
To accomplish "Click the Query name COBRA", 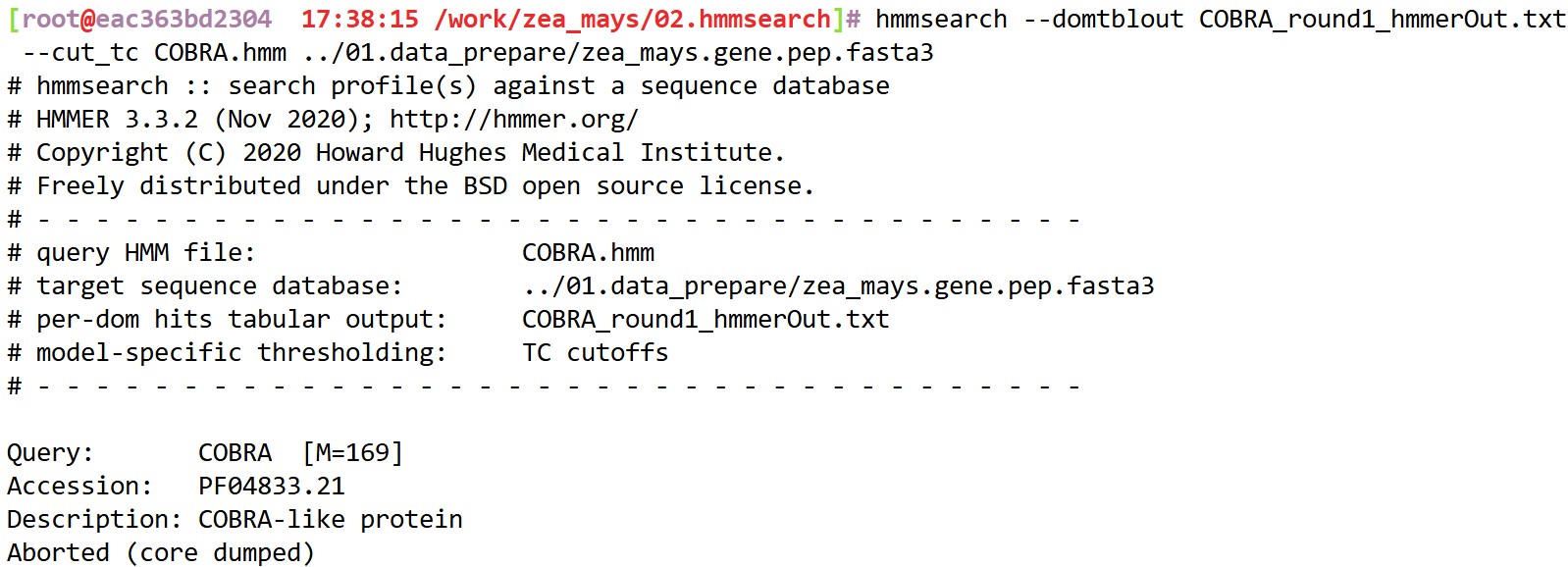I will 235,453.
